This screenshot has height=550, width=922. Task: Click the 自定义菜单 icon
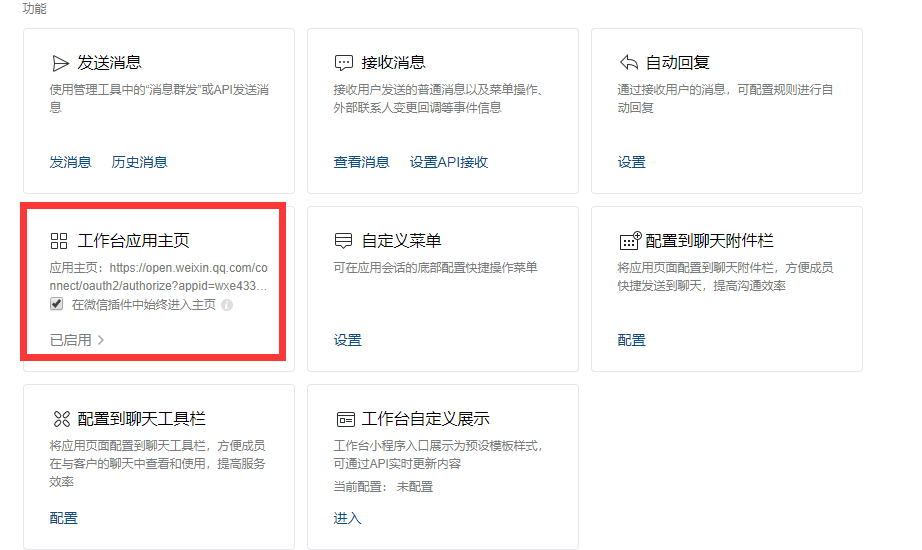(344, 241)
